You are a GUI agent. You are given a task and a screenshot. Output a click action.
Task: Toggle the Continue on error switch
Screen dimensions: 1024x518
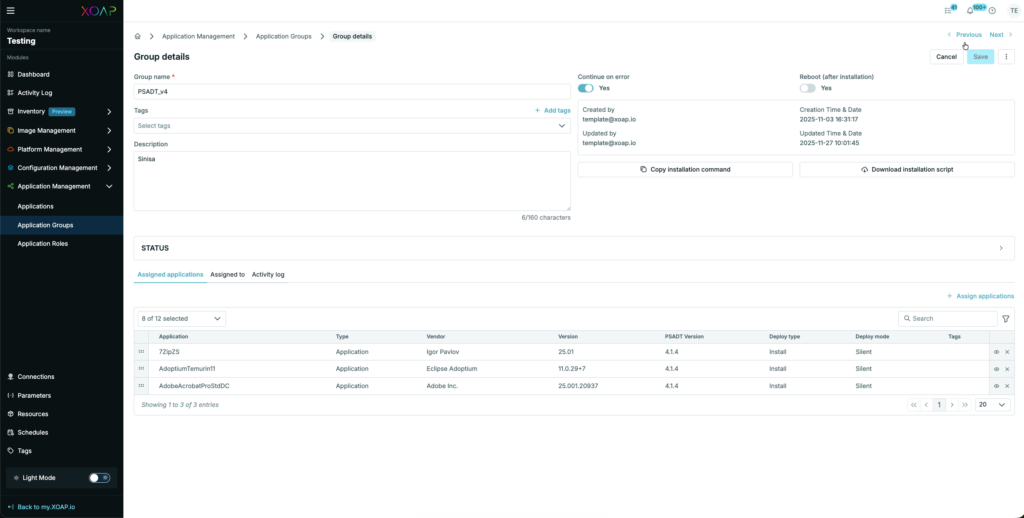586,88
